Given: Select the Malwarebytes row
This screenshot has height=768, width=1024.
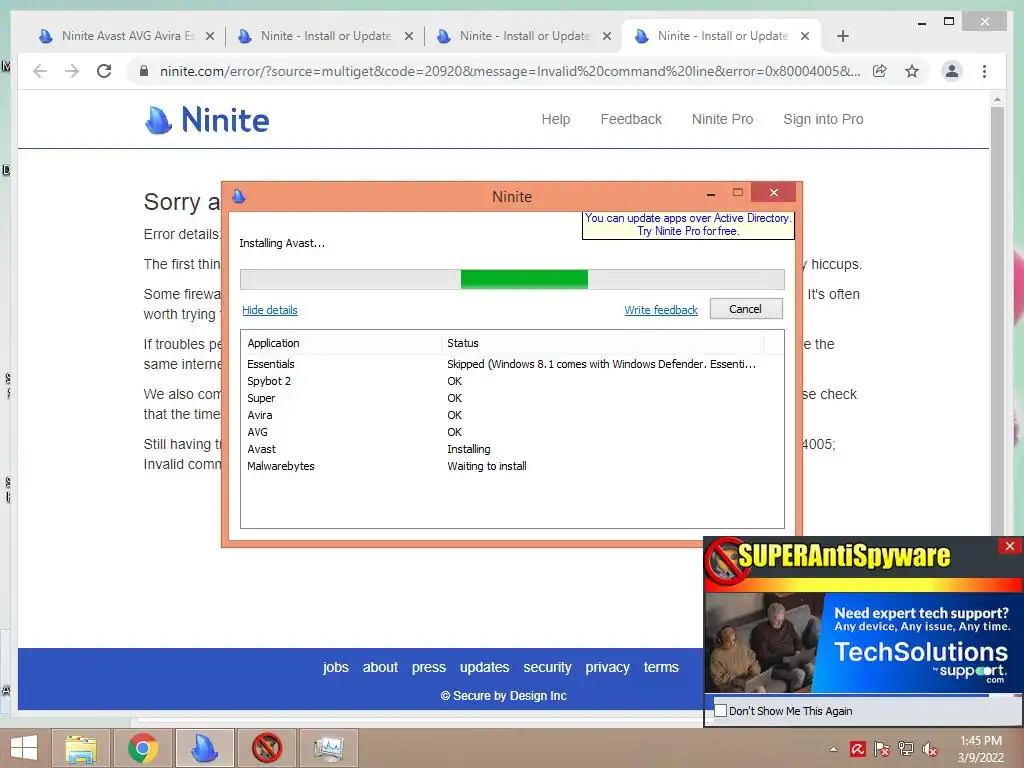Looking at the screenshot, I should pyautogui.click(x=512, y=466).
